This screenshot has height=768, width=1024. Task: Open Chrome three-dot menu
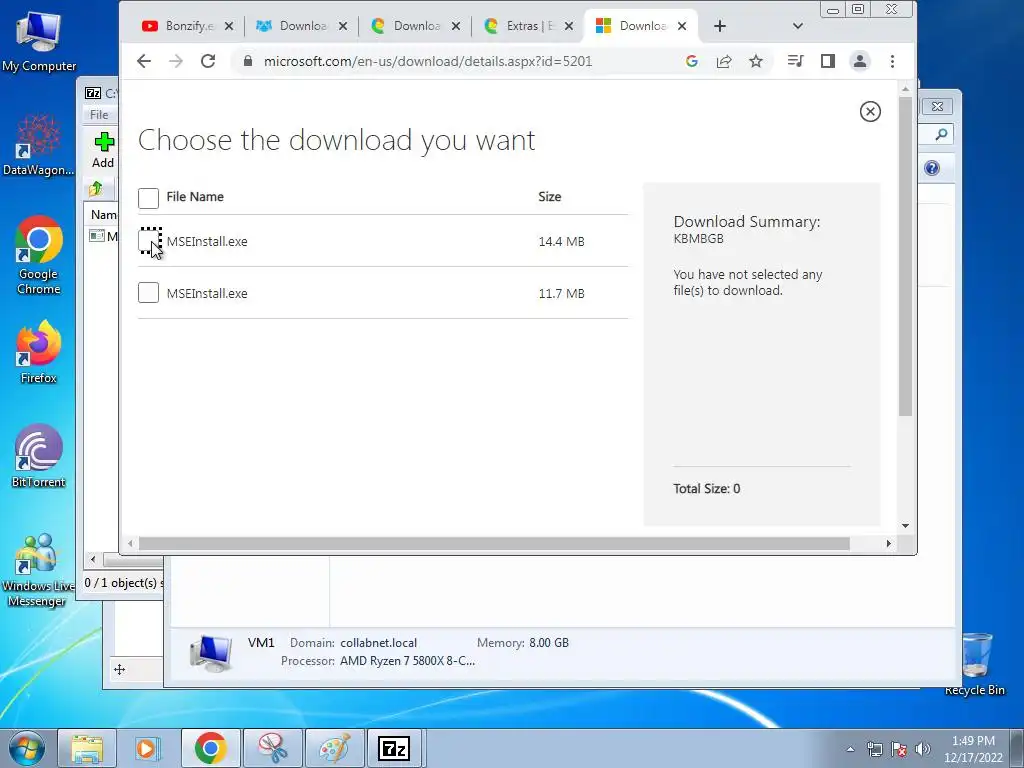[892, 61]
